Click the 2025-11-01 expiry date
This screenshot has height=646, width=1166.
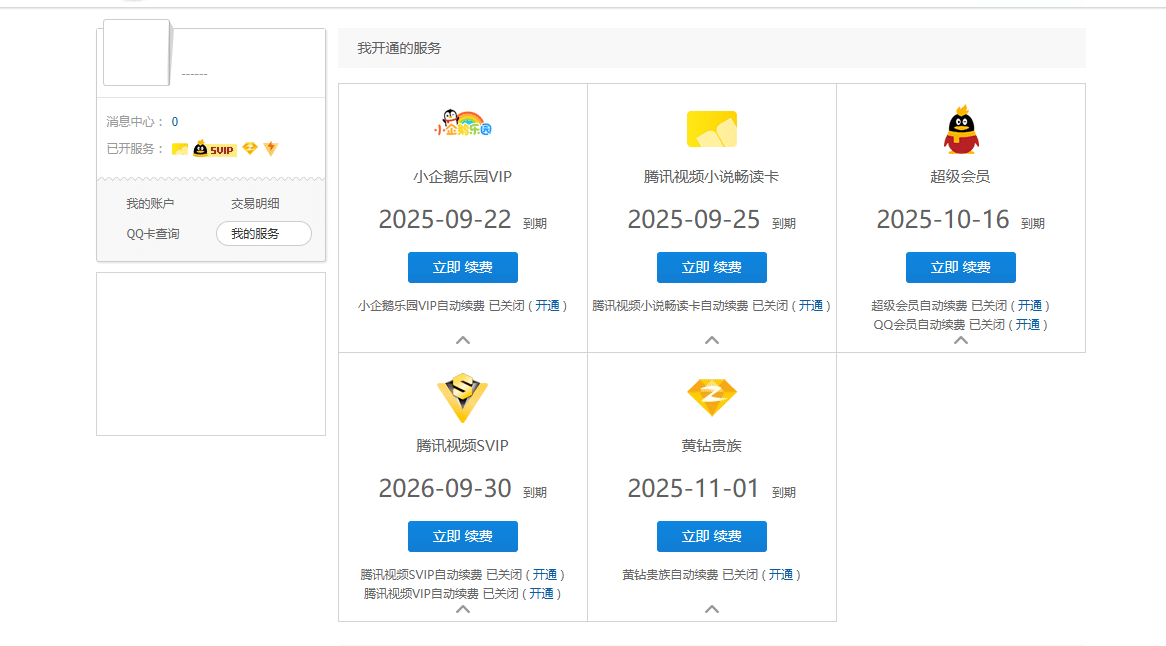click(694, 488)
